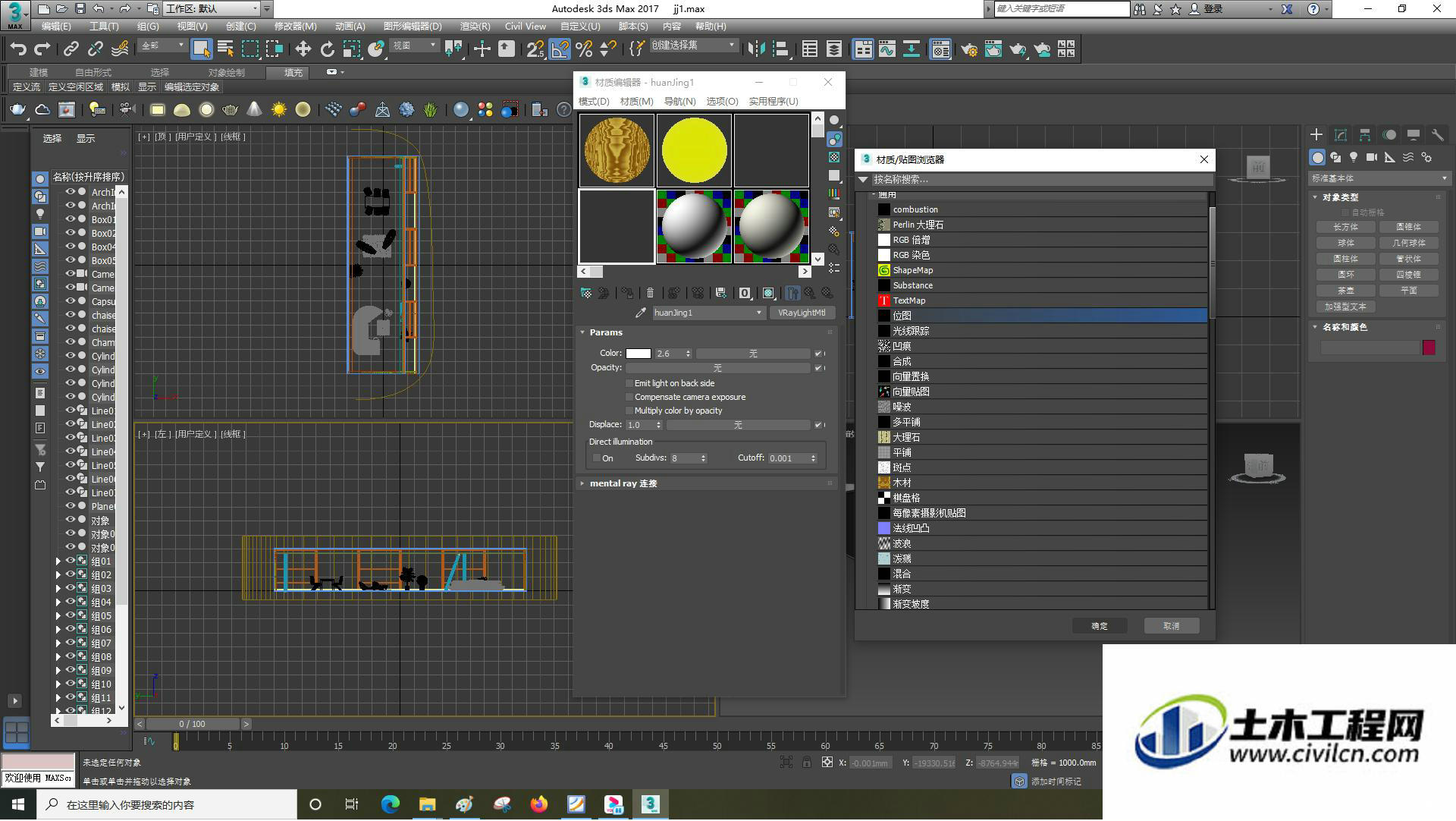Toggle Percent Snap icon
Viewport: 1456px width, 821px height.
pos(584,49)
